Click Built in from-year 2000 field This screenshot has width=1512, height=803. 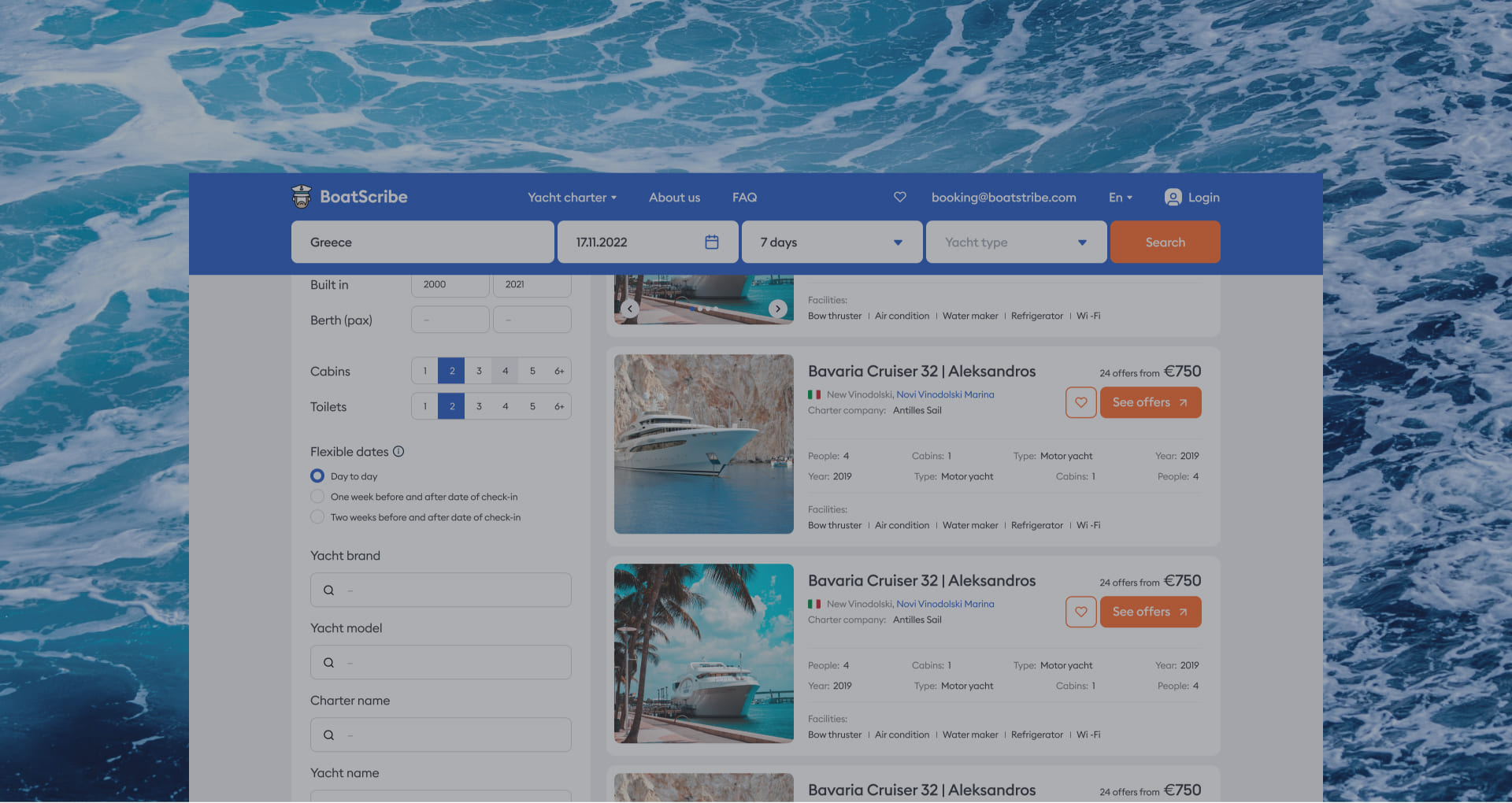click(x=450, y=285)
